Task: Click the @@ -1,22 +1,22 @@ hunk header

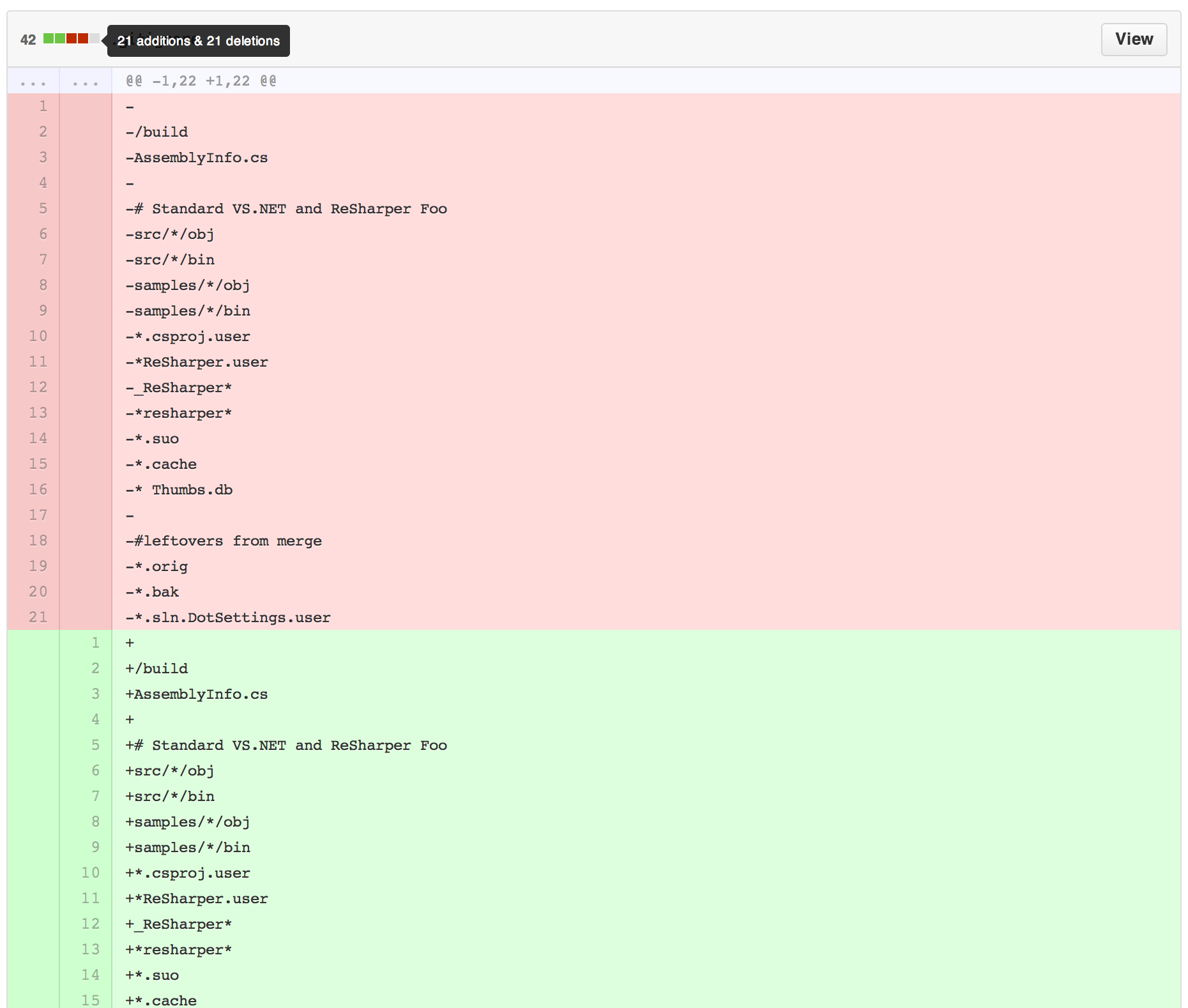Action: (x=201, y=81)
